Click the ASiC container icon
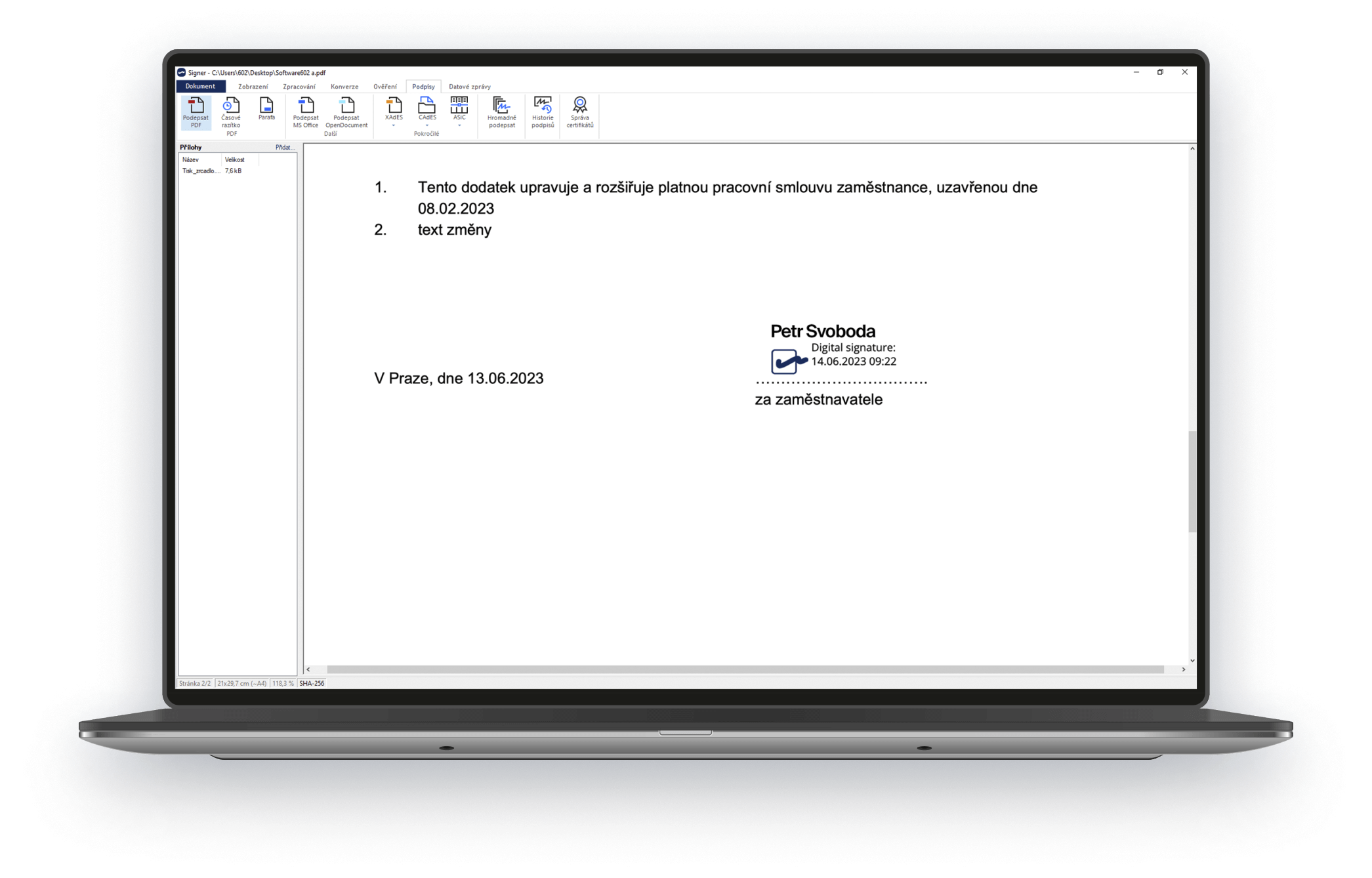Screen dimensions: 1372x878 tap(459, 105)
